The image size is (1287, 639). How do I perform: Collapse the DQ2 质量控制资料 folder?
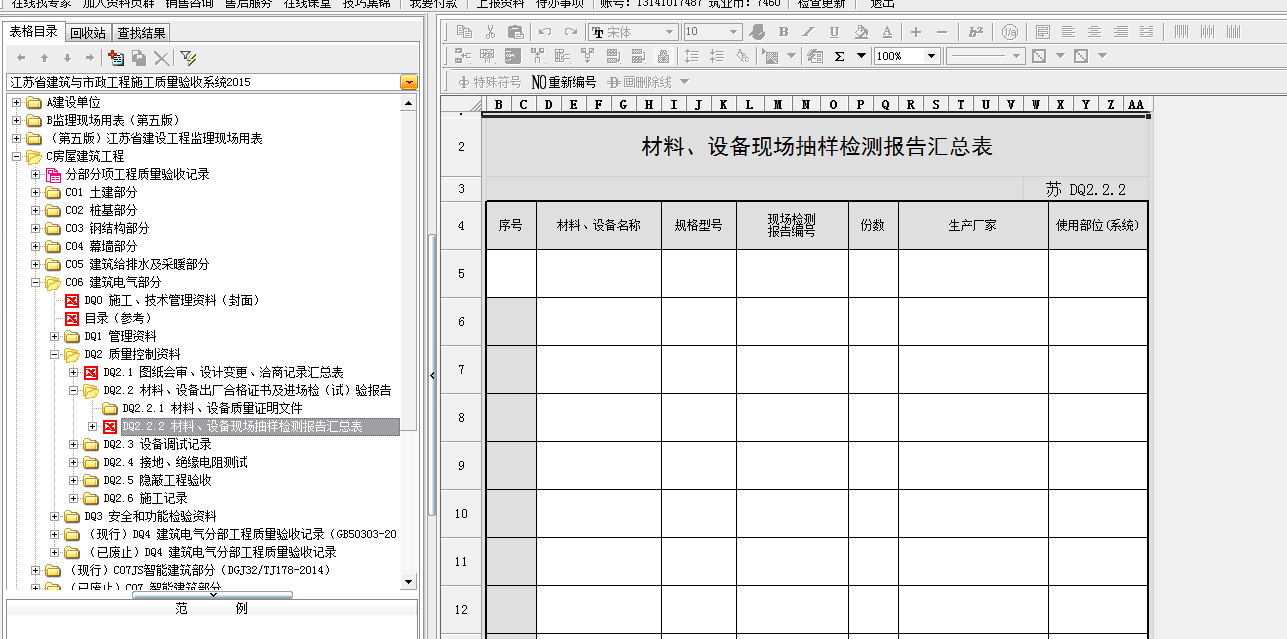pos(55,354)
